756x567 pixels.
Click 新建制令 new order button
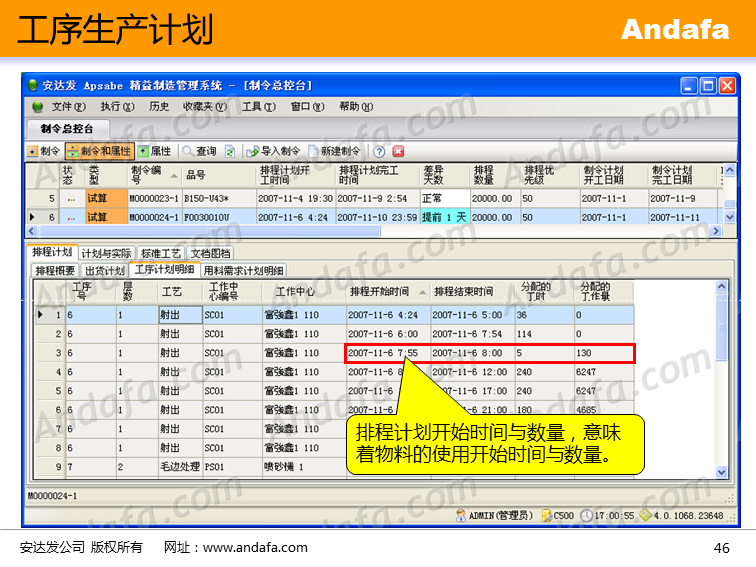(334, 151)
